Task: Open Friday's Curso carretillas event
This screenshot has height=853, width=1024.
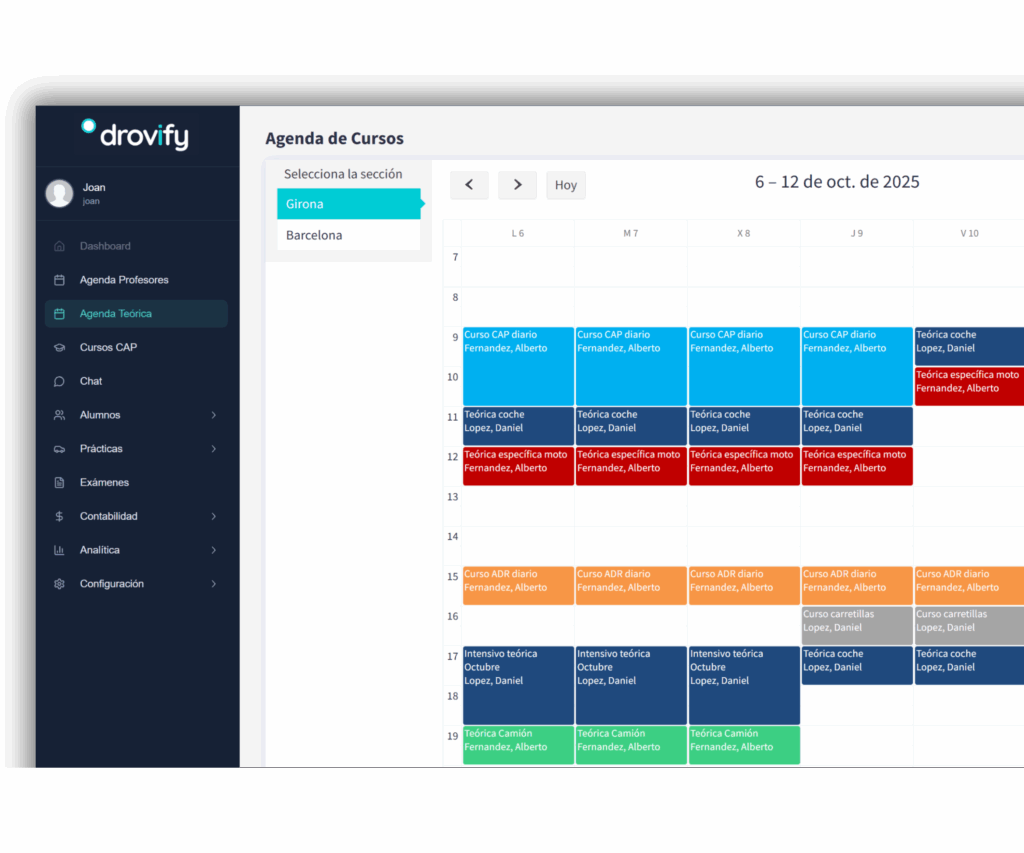Action: (969, 626)
